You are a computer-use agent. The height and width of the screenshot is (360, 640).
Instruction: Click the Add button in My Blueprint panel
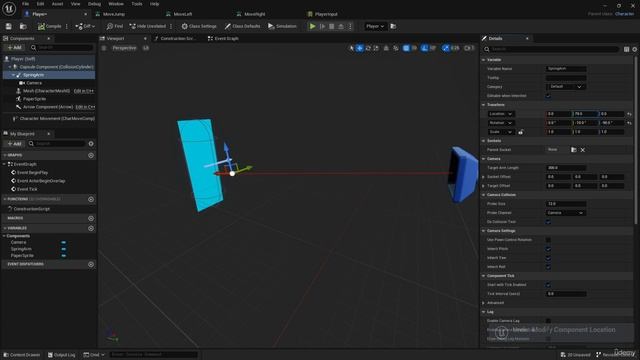pyautogui.click(x=14, y=144)
